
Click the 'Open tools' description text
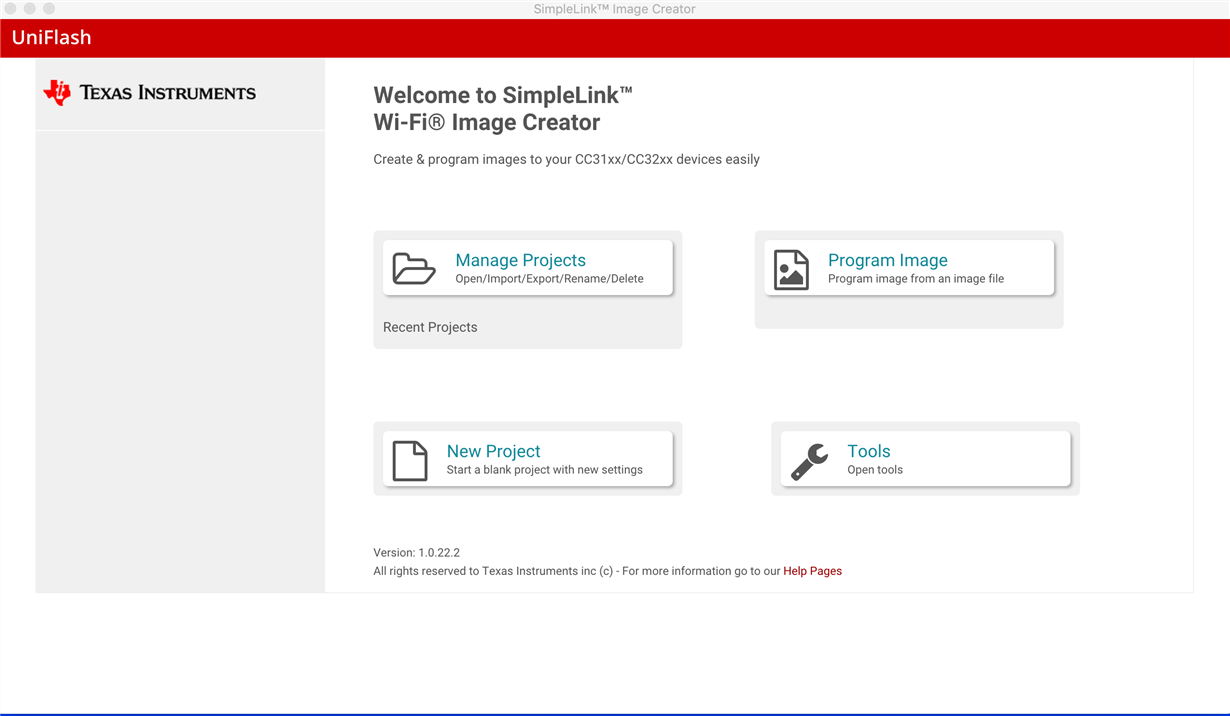[875, 470]
